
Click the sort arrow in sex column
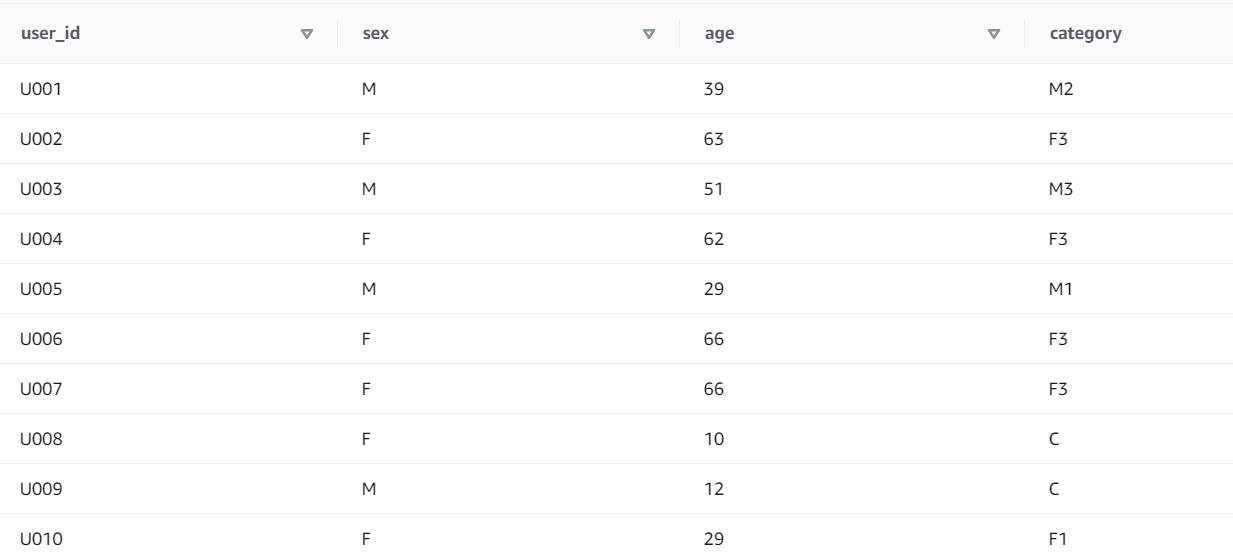[649, 34]
